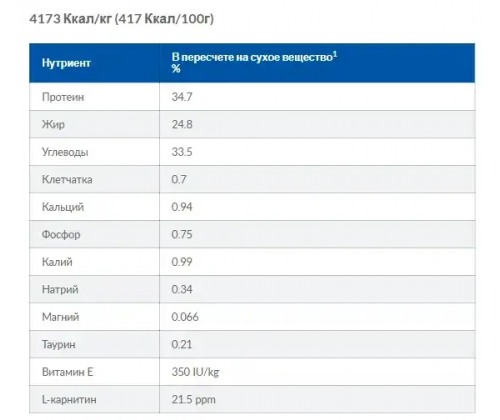Viewport: 500px width, 420px height.
Task: Select the 0.94 calcium value
Action: pos(182,207)
